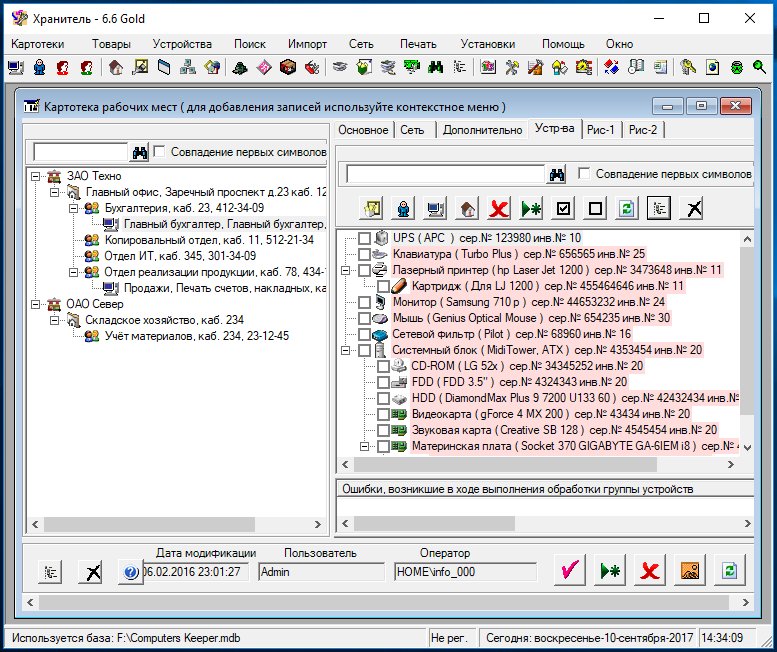Click the red X delete icon above the device list

[498, 208]
